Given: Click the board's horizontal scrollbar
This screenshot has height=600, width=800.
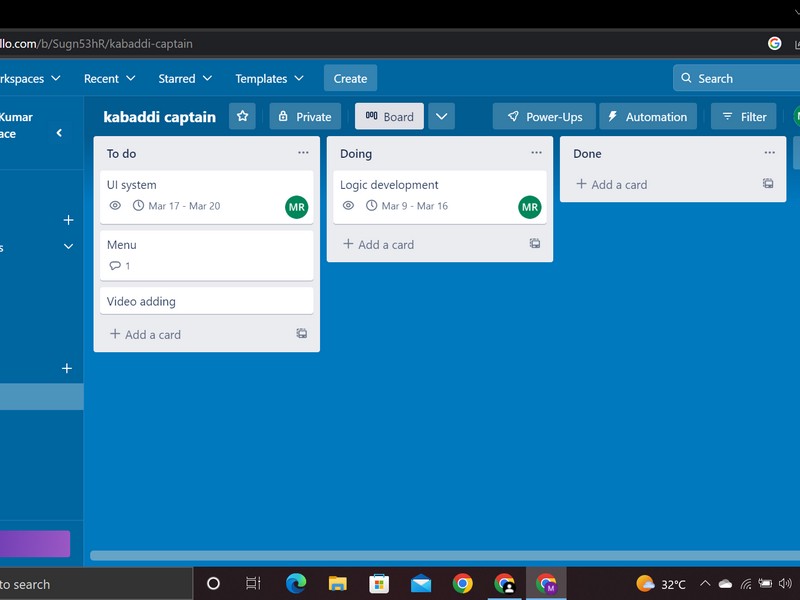Looking at the screenshot, I should [445, 556].
